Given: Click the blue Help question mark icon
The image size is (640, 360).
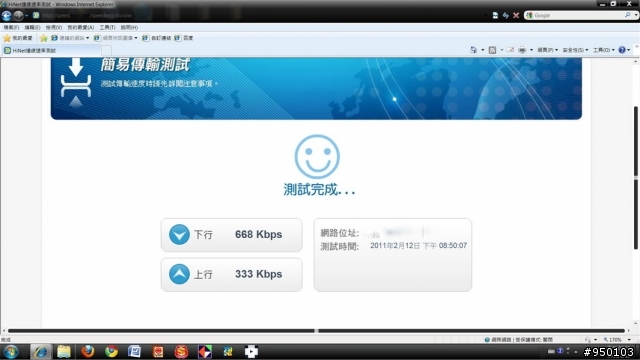Looking at the screenshot, I should click(x=622, y=50).
